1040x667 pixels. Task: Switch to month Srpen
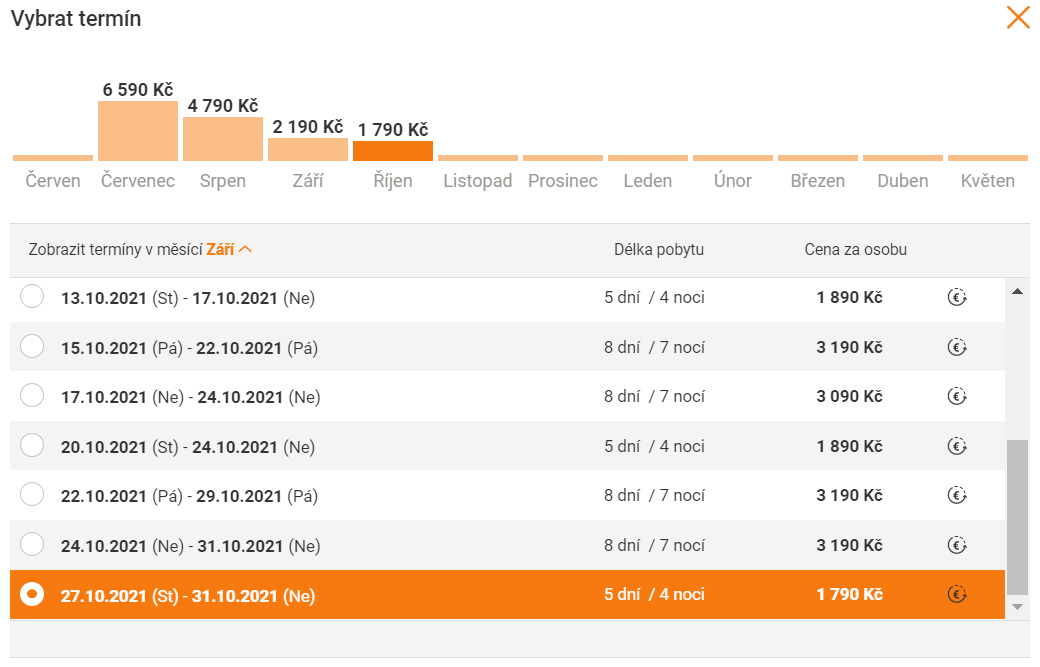pyautogui.click(x=223, y=180)
